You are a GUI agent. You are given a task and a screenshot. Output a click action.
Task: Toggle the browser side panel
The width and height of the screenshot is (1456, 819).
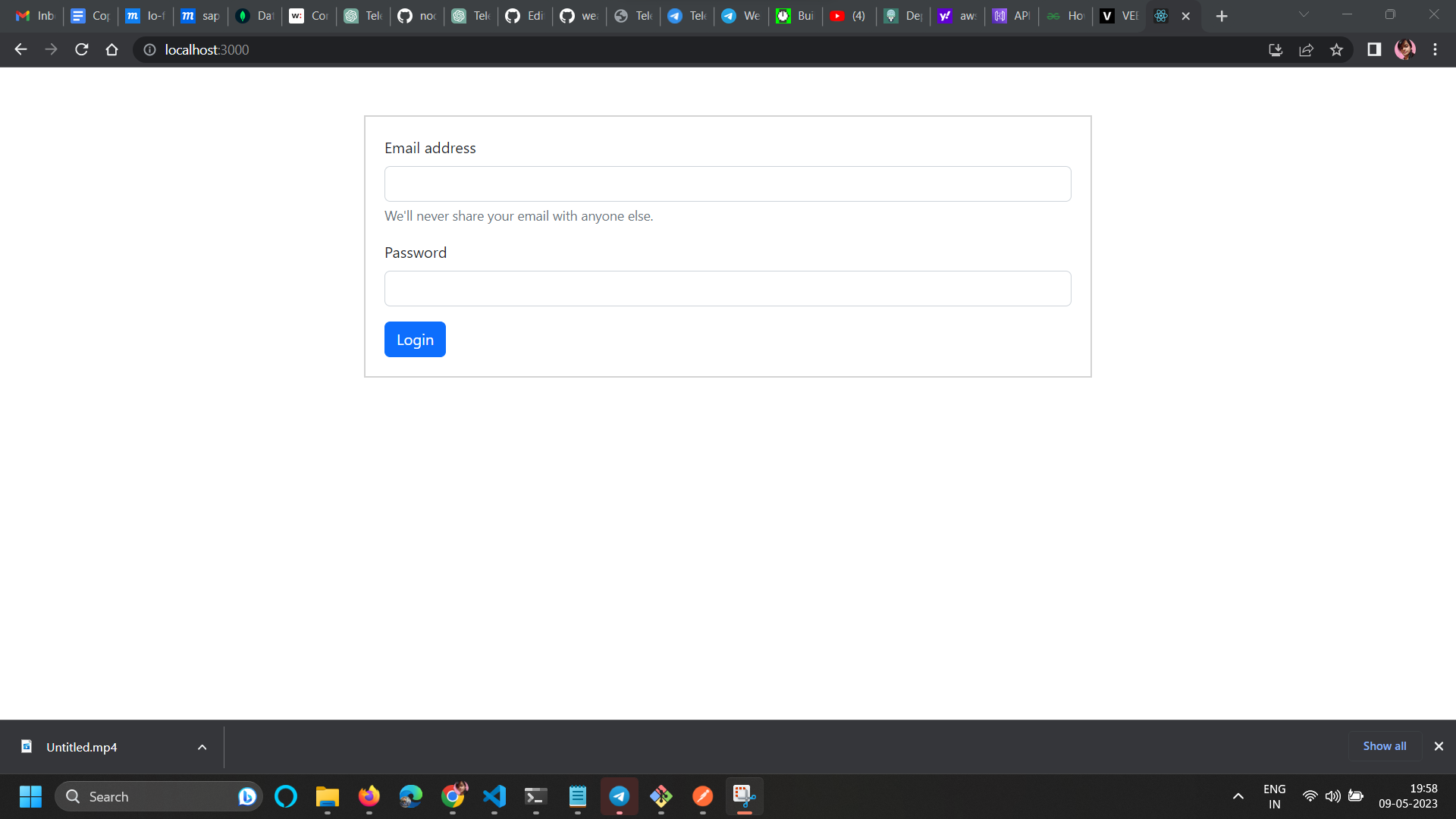1373,49
